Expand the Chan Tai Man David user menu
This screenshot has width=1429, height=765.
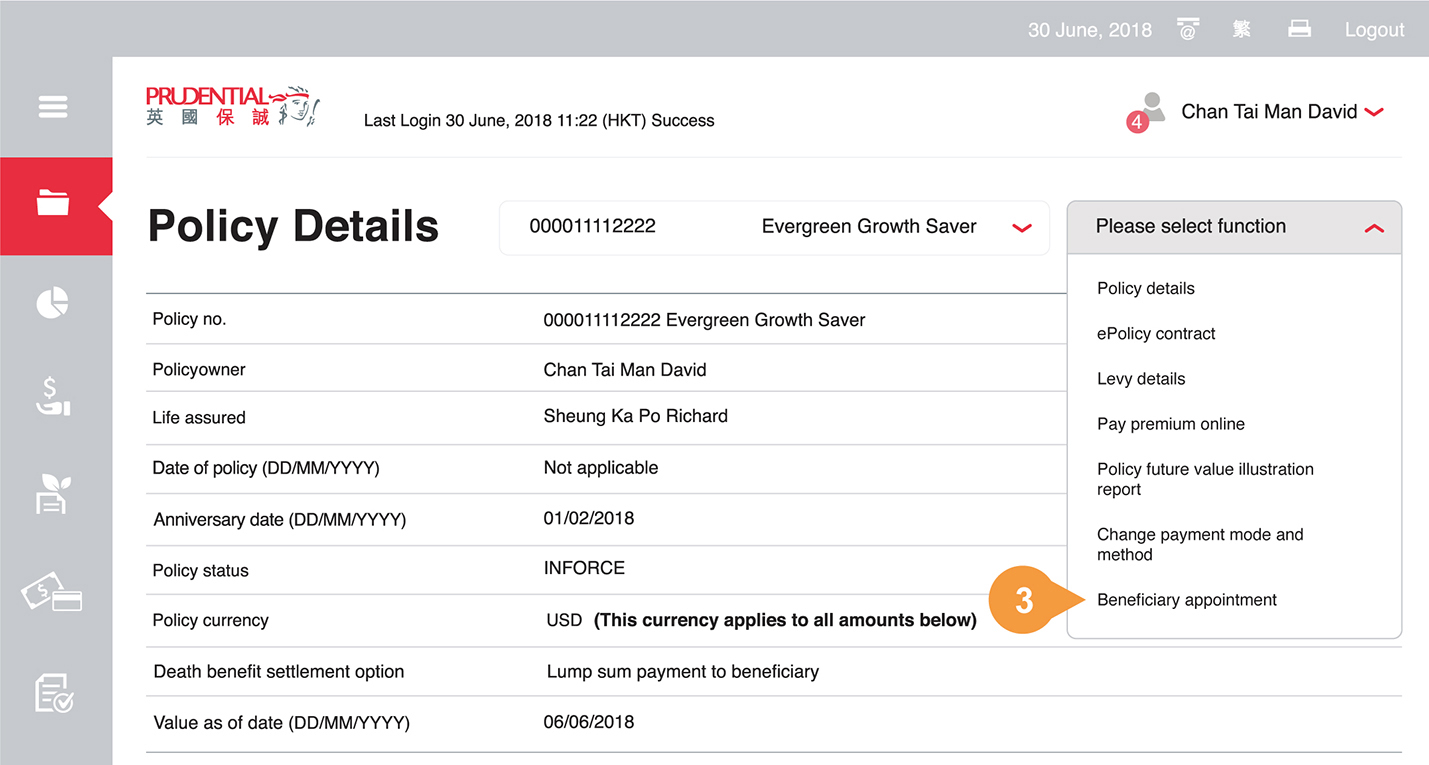[x=1282, y=112]
